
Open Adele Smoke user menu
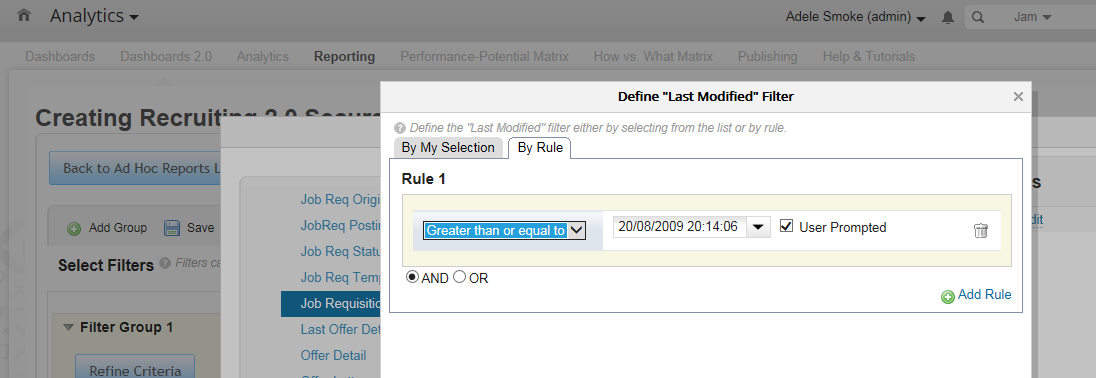(856, 17)
